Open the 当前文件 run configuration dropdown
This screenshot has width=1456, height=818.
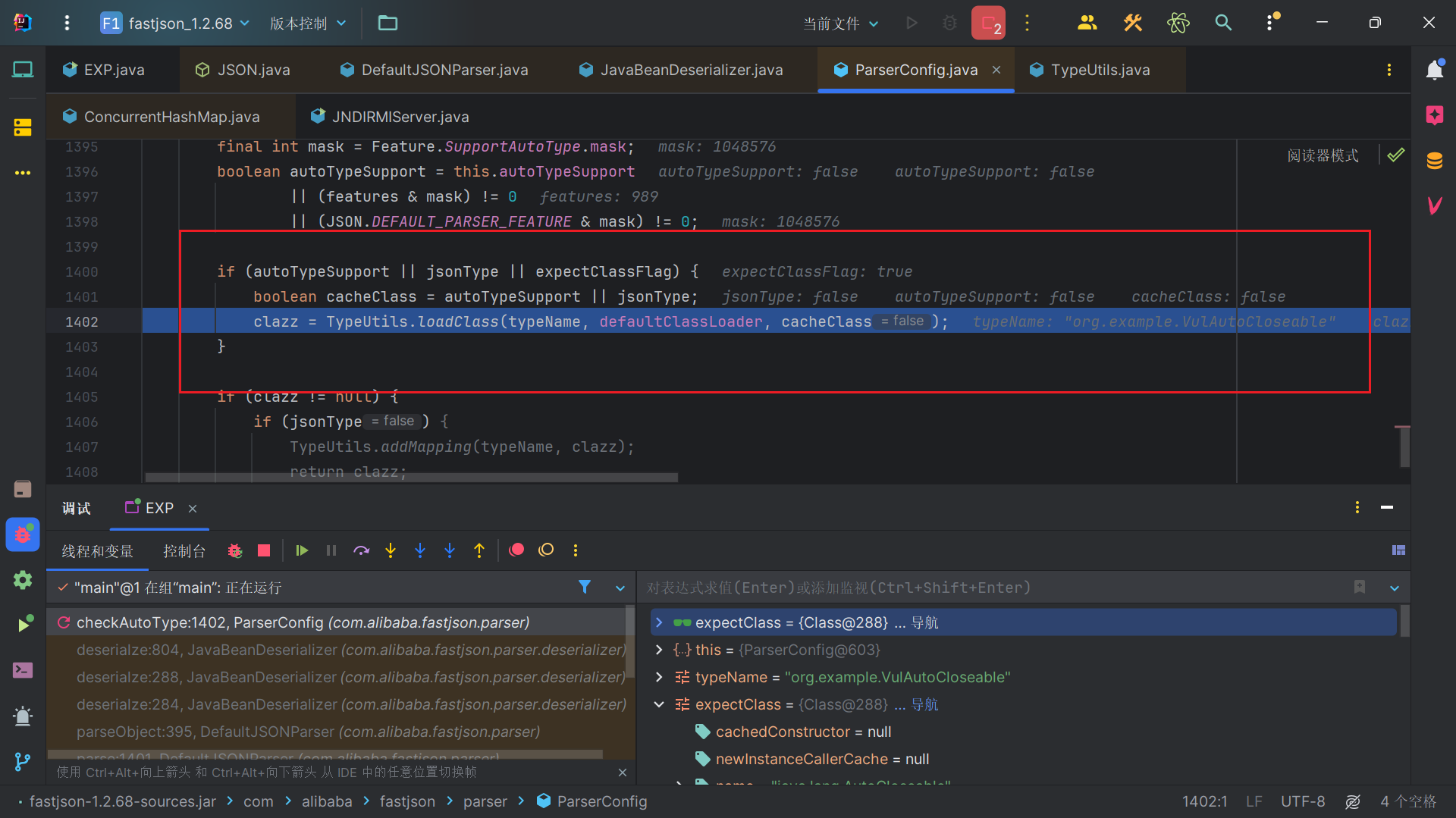point(841,24)
